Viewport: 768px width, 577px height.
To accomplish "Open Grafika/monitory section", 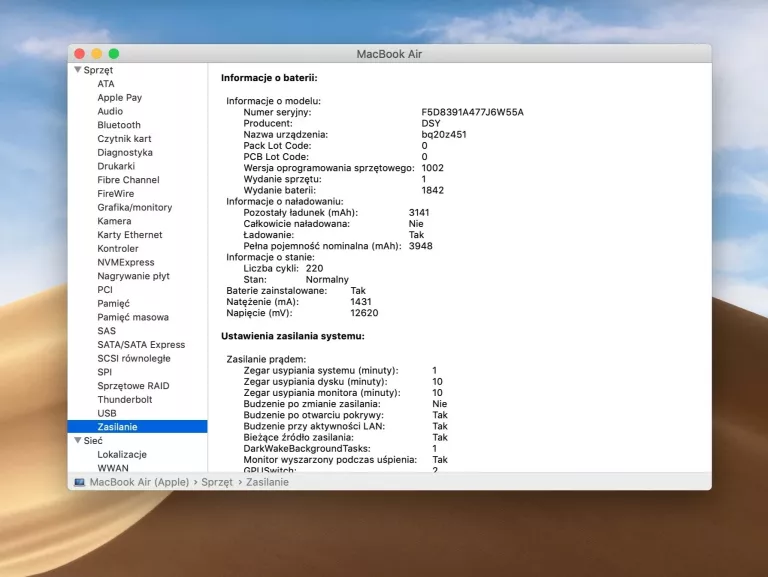I will 135,207.
